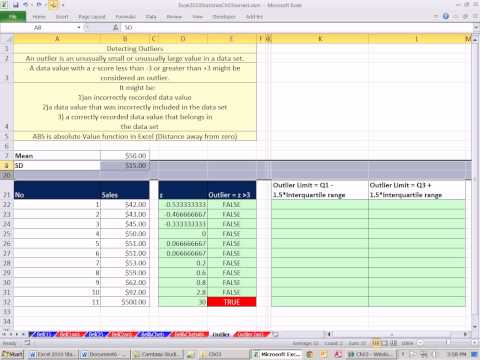This screenshot has width=480, height=360.
Task: Select the 'Detecting Outliers' title cell
Action: pos(135,49)
